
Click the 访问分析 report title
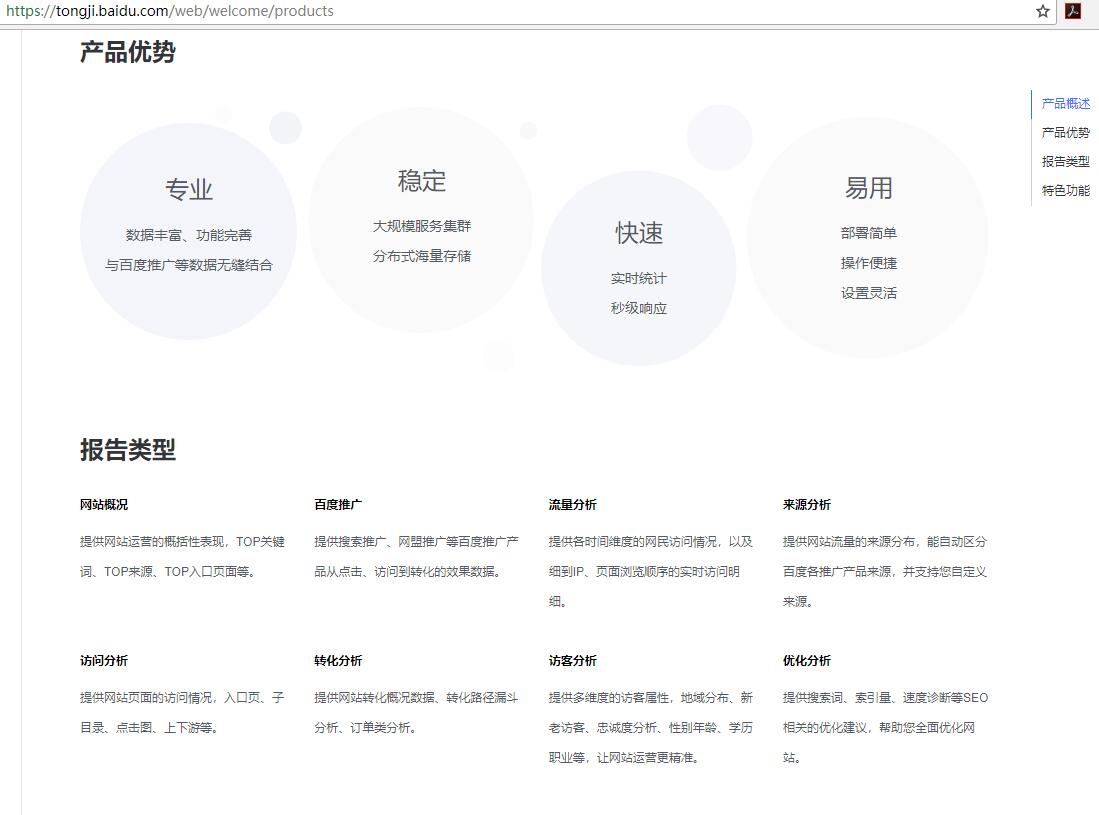pyautogui.click(x=104, y=661)
